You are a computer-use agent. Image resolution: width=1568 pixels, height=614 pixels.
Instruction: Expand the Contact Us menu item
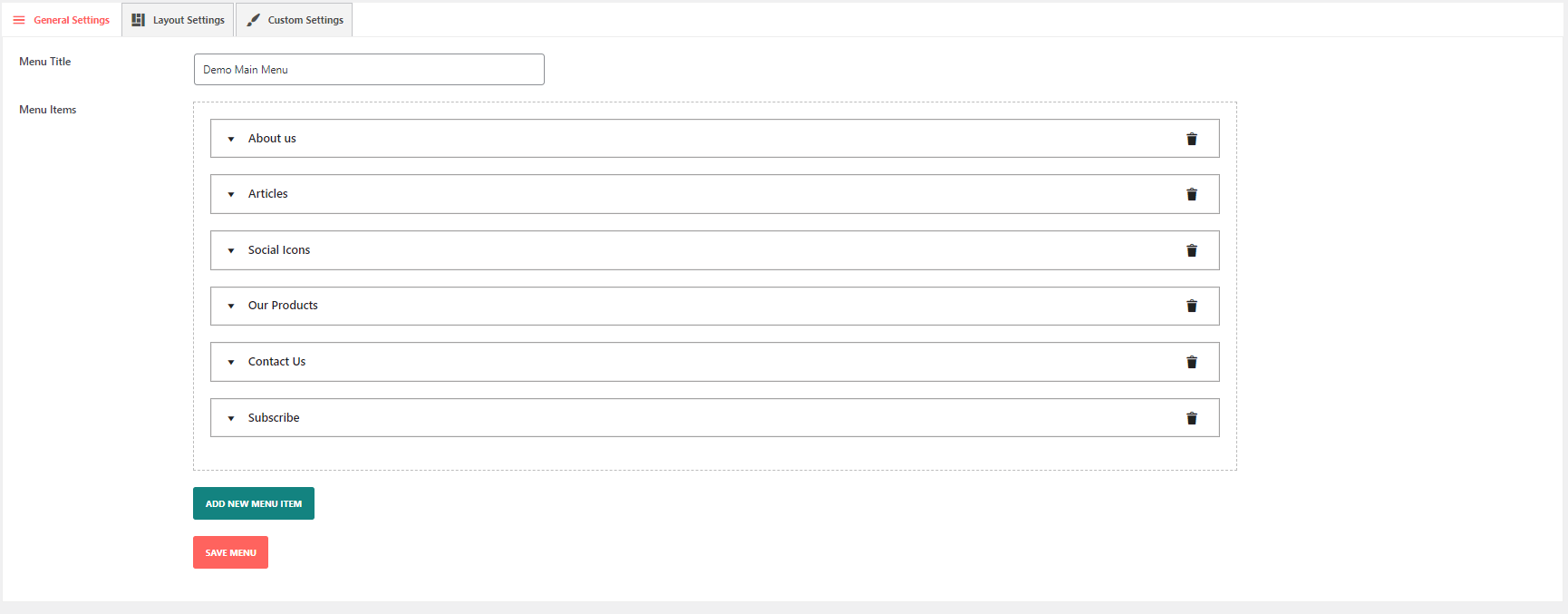tap(230, 362)
